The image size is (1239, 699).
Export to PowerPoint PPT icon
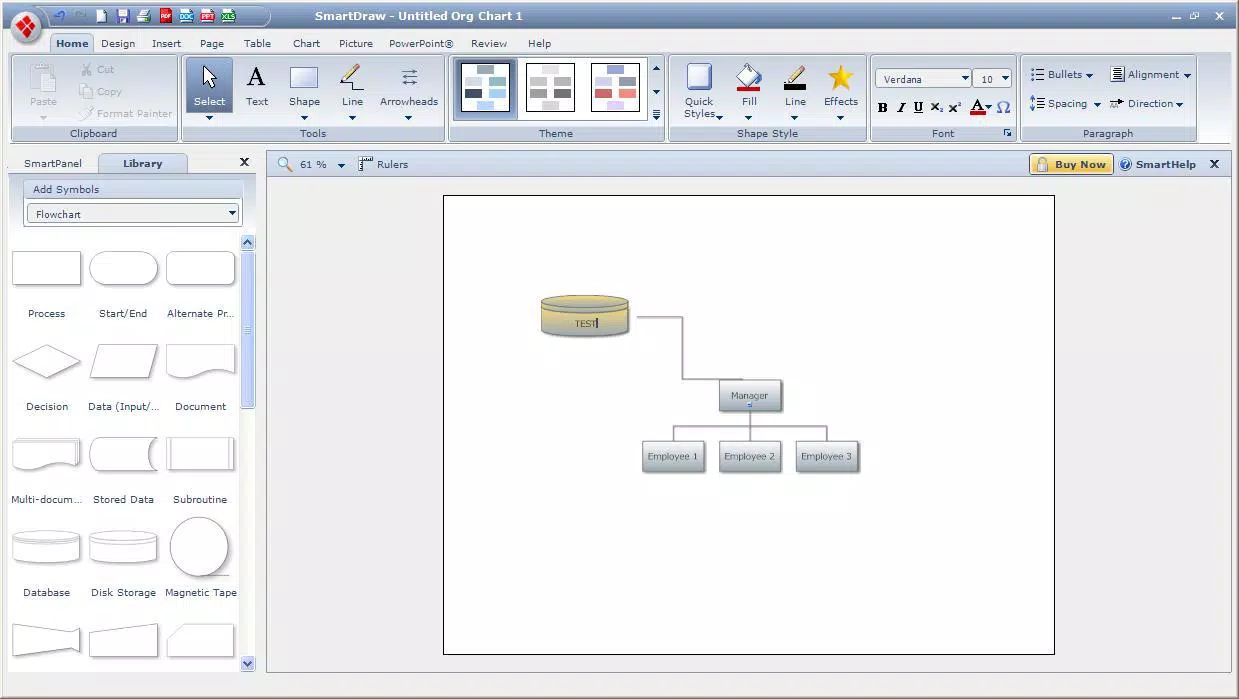tap(207, 16)
